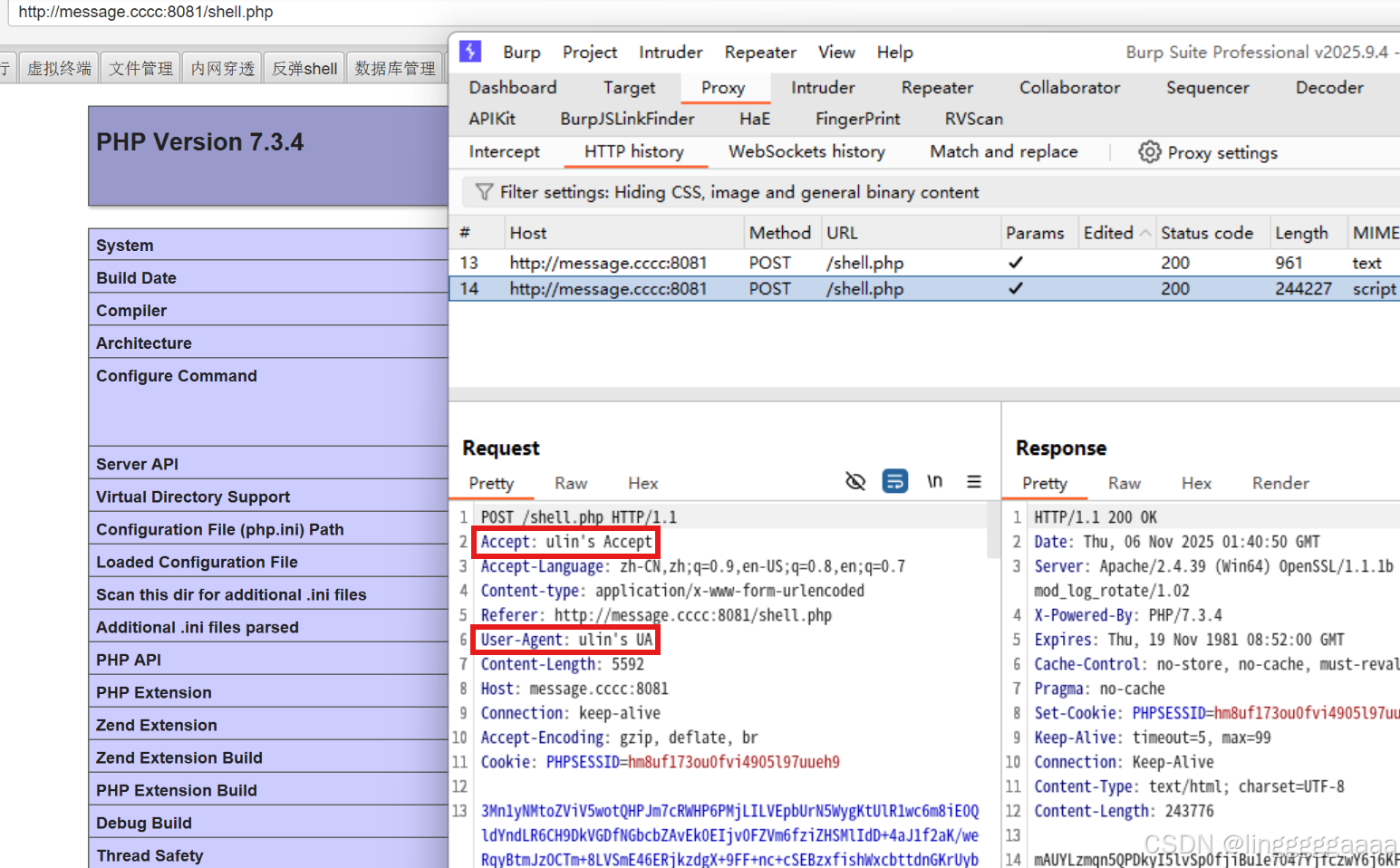1400x868 pixels.
Task: Open the request hamburger options menu
Action: 974,481
